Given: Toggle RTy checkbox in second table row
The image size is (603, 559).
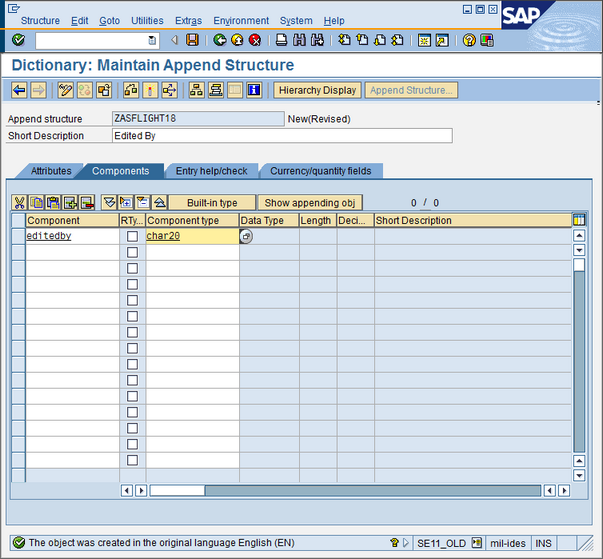Looking at the screenshot, I should pos(132,252).
